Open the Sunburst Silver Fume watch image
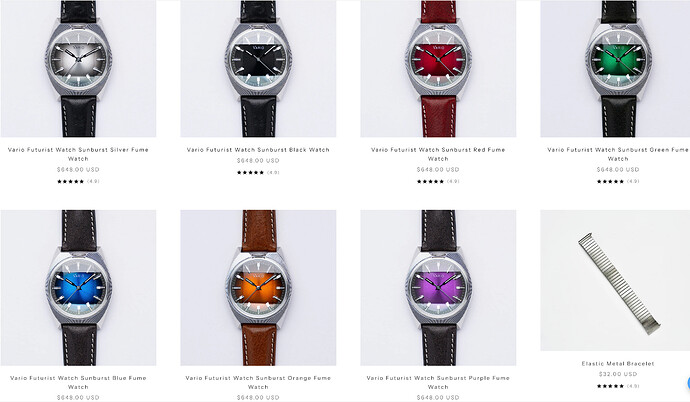The width and height of the screenshot is (690, 402). [78, 69]
